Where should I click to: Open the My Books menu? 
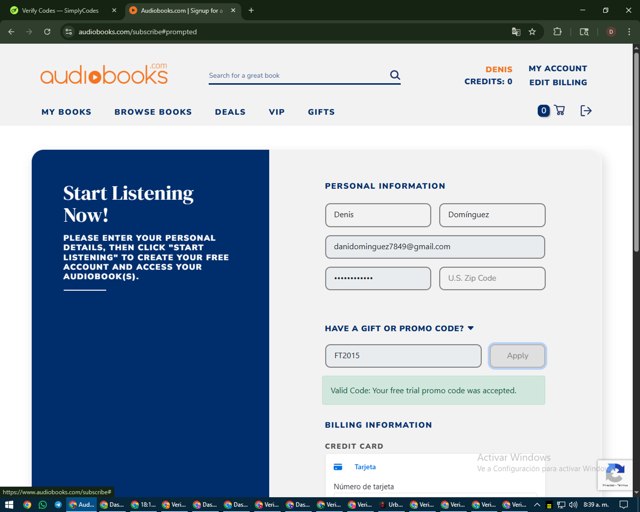click(66, 112)
